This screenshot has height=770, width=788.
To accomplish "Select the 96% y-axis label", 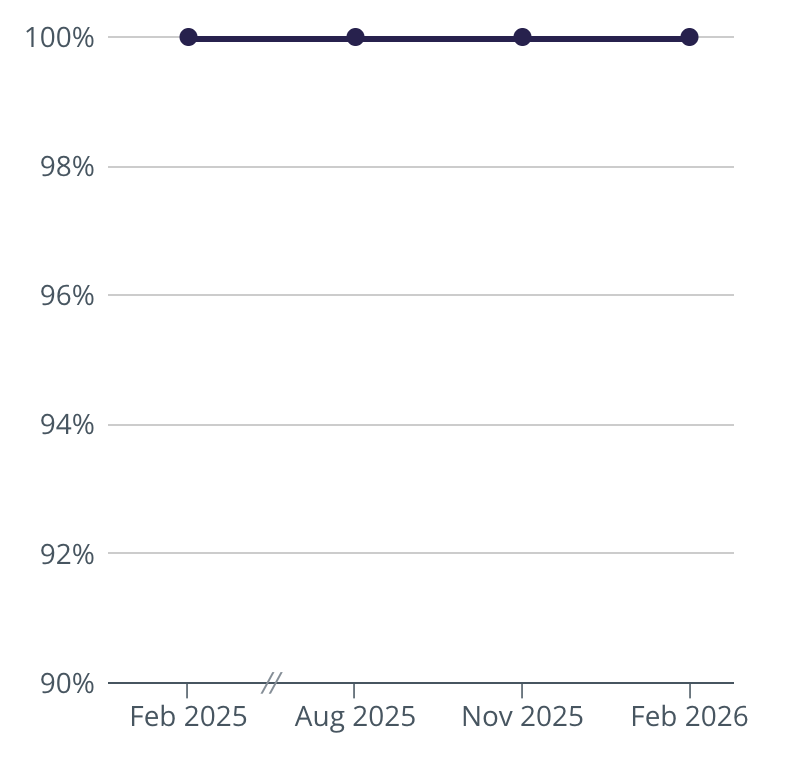I will point(67,296).
